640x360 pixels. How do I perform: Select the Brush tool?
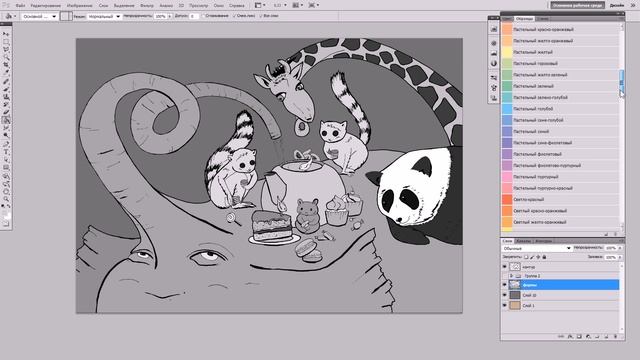coord(6,89)
